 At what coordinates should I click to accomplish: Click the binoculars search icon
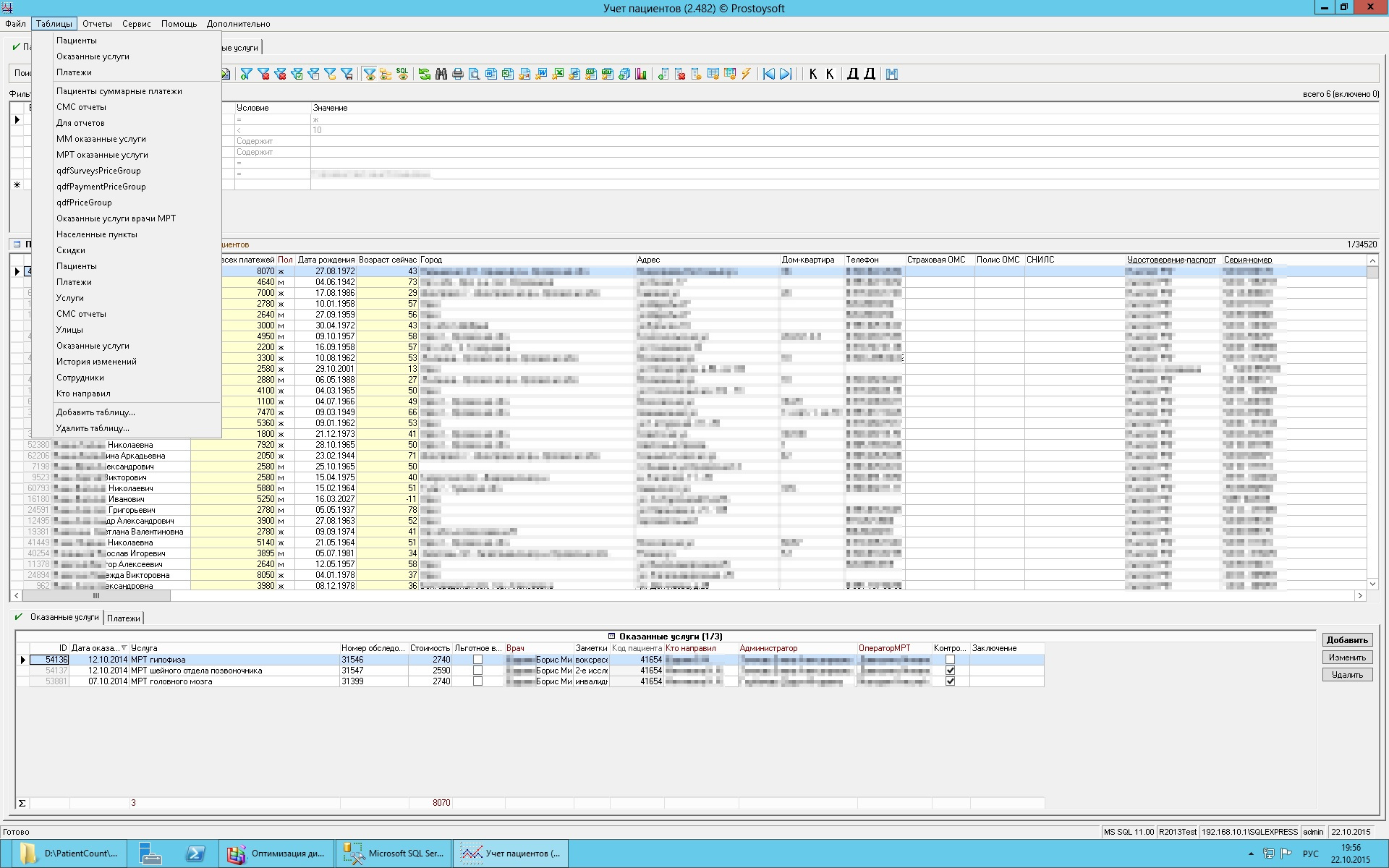[x=441, y=74]
